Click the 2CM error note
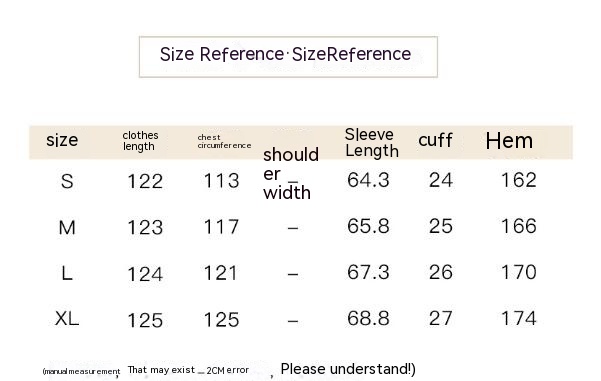The image size is (601, 381). [x=228, y=370]
